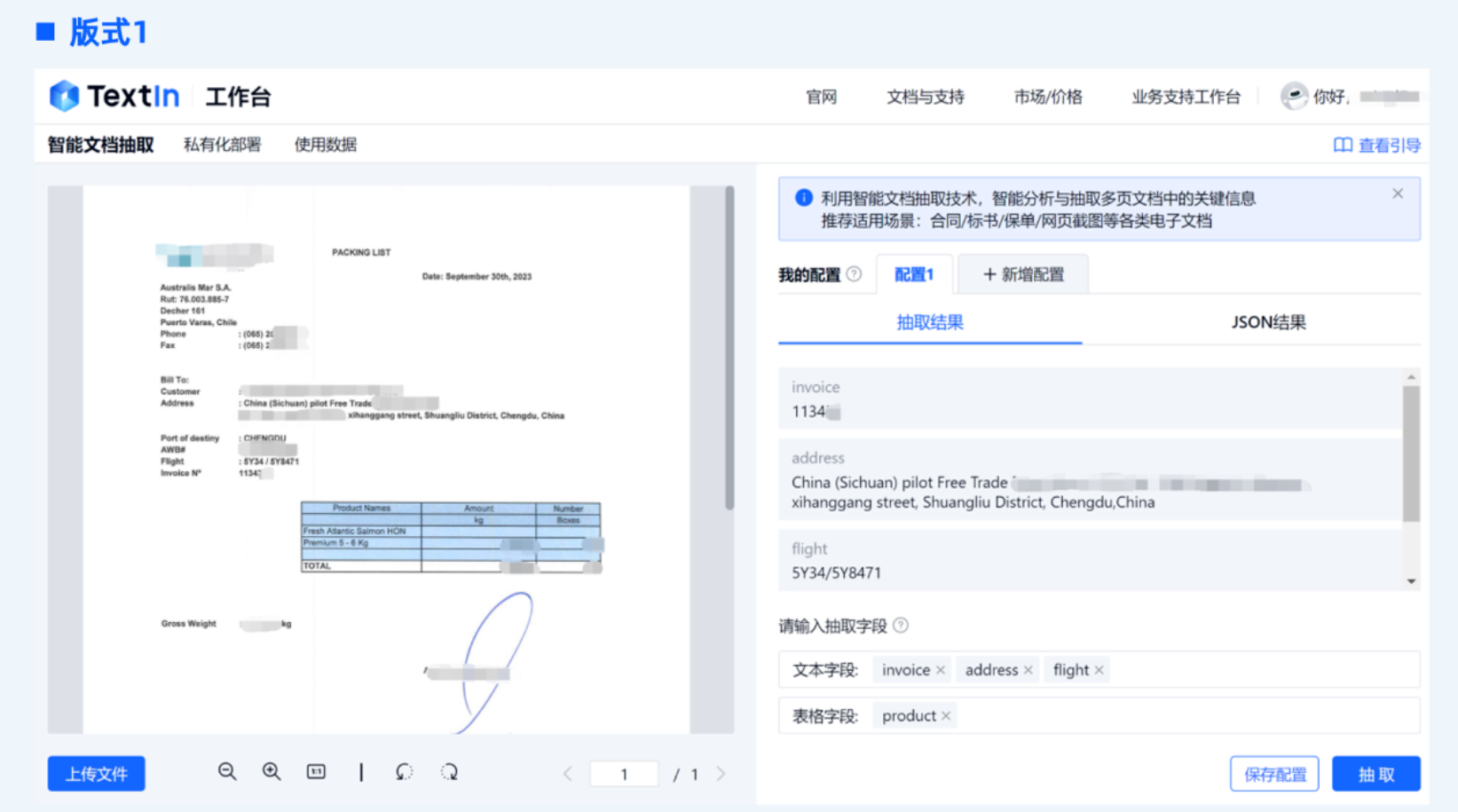Remove the product table field tag

pyautogui.click(x=946, y=716)
